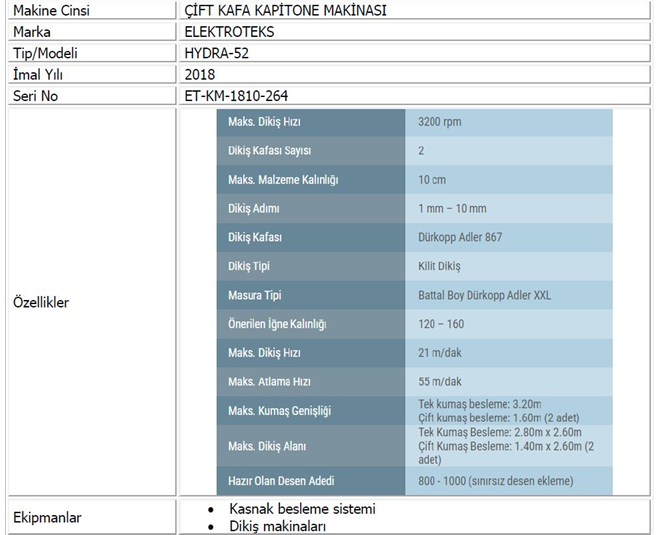Select the 'Tip/Modeli' label cell
The image size is (660, 535).
pos(91,53)
